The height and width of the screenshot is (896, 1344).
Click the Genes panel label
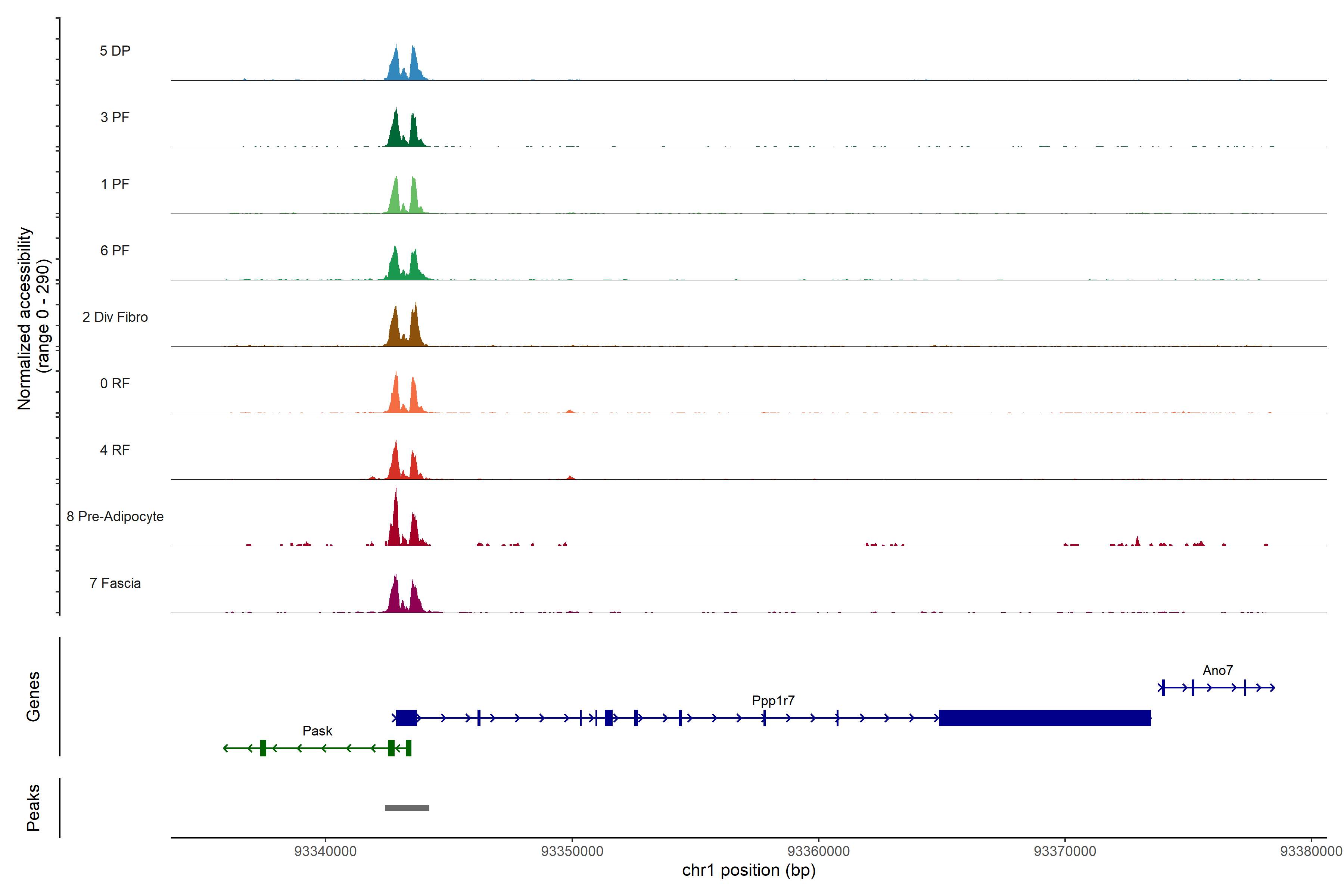point(33,696)
